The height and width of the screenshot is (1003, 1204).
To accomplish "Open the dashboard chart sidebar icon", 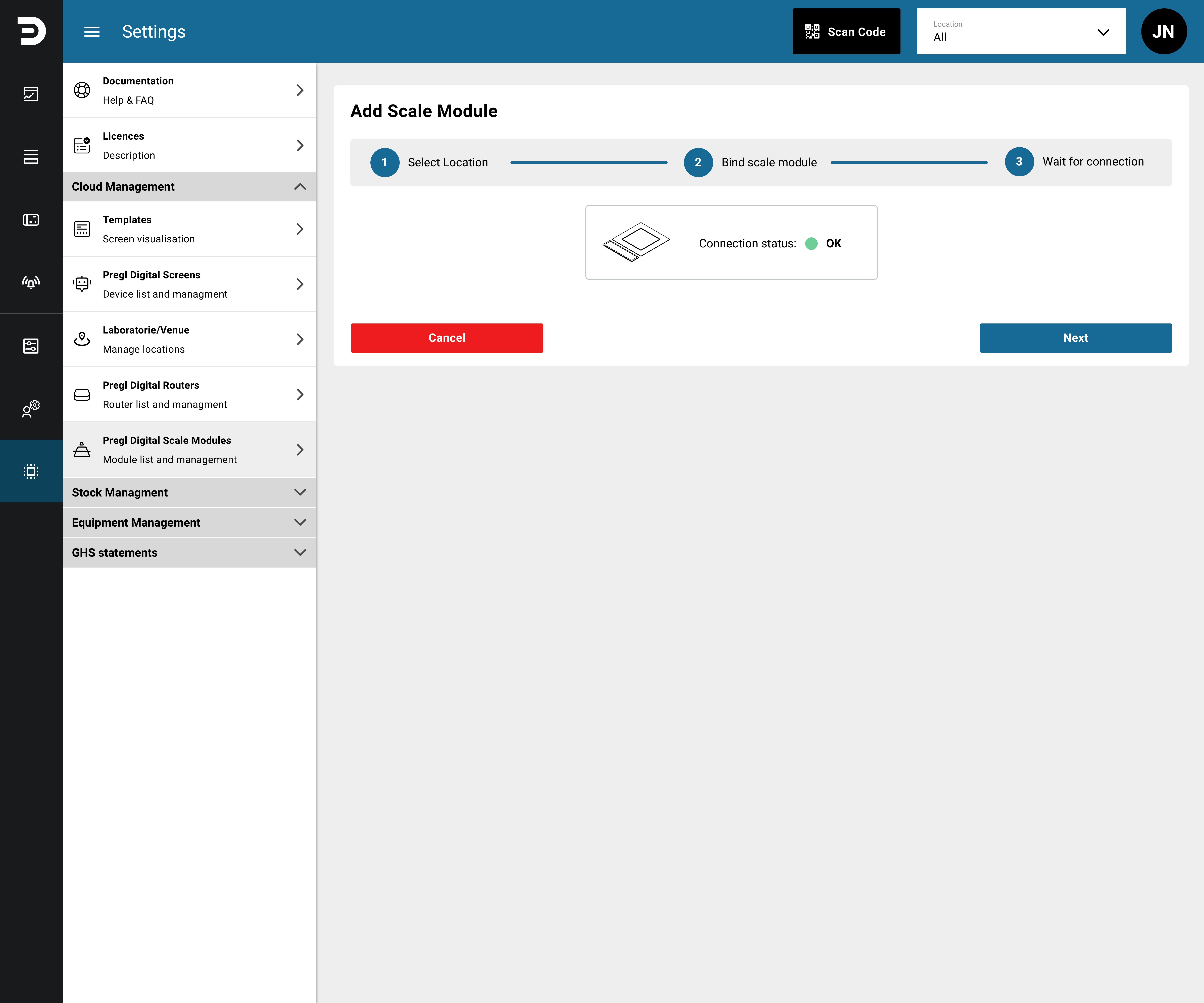I will click(x=31, y=94).
